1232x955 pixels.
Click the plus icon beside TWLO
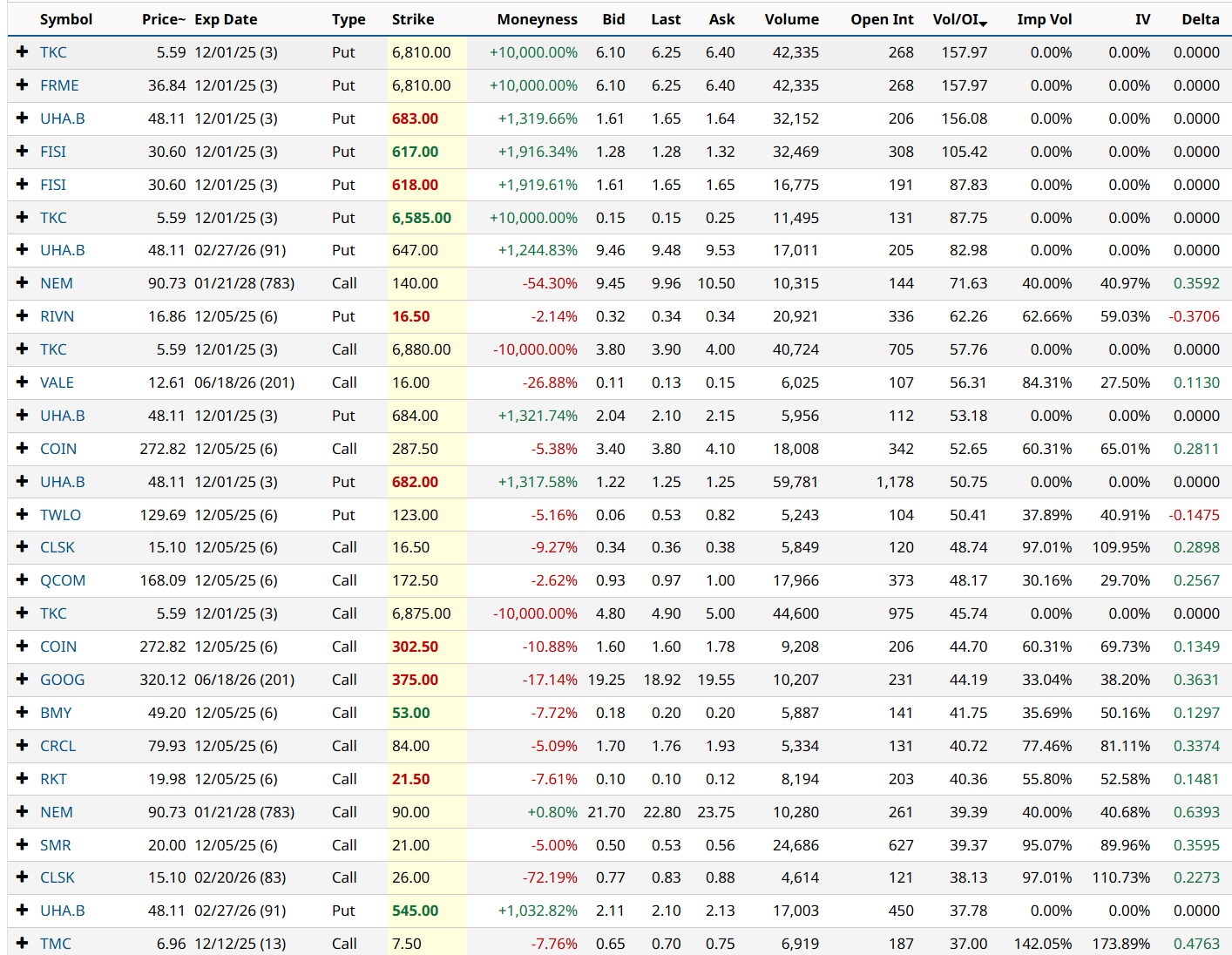tap(23, 515)
